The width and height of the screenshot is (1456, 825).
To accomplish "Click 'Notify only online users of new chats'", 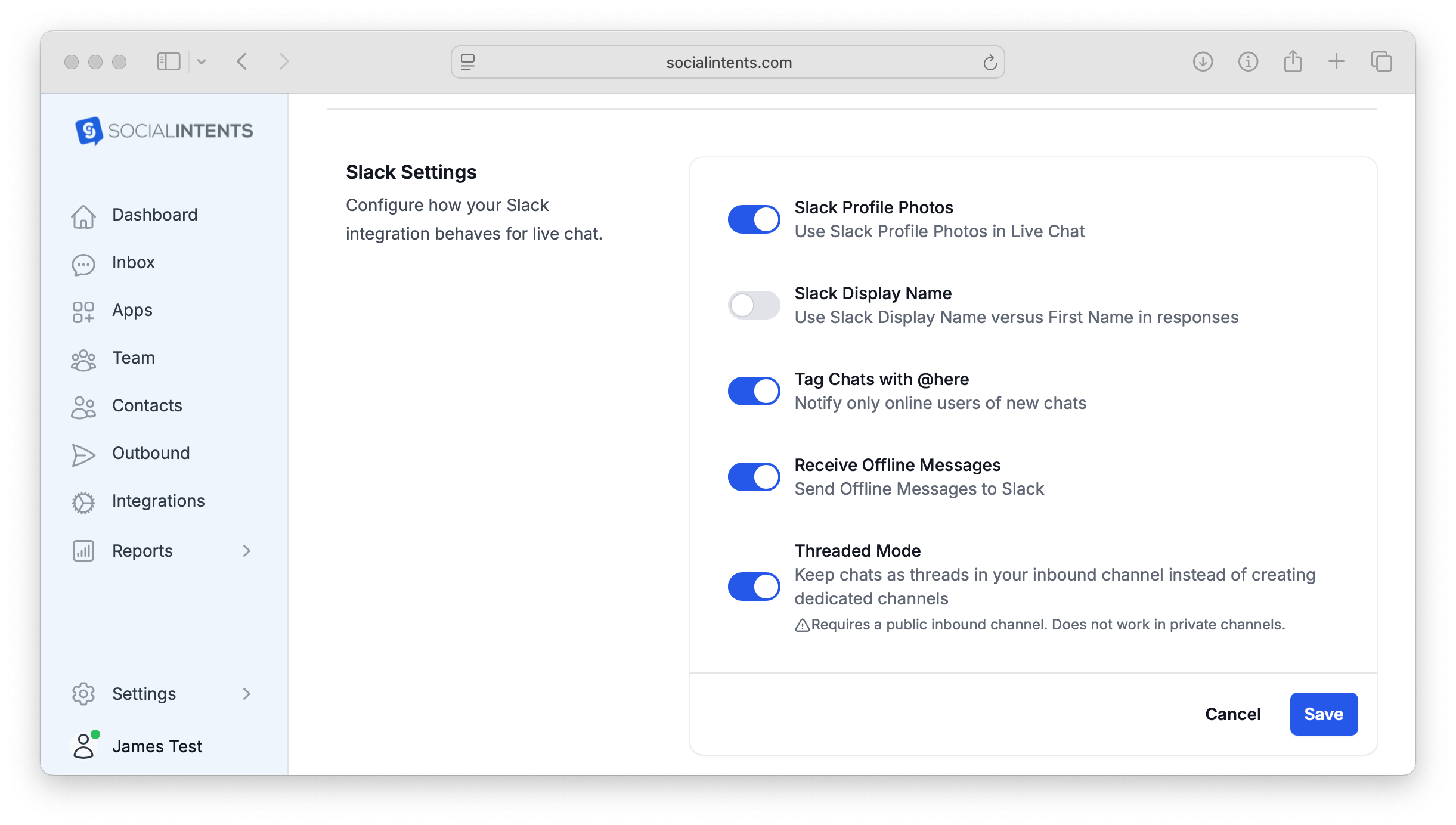I will pyautogui.click(x=941, y=403).
